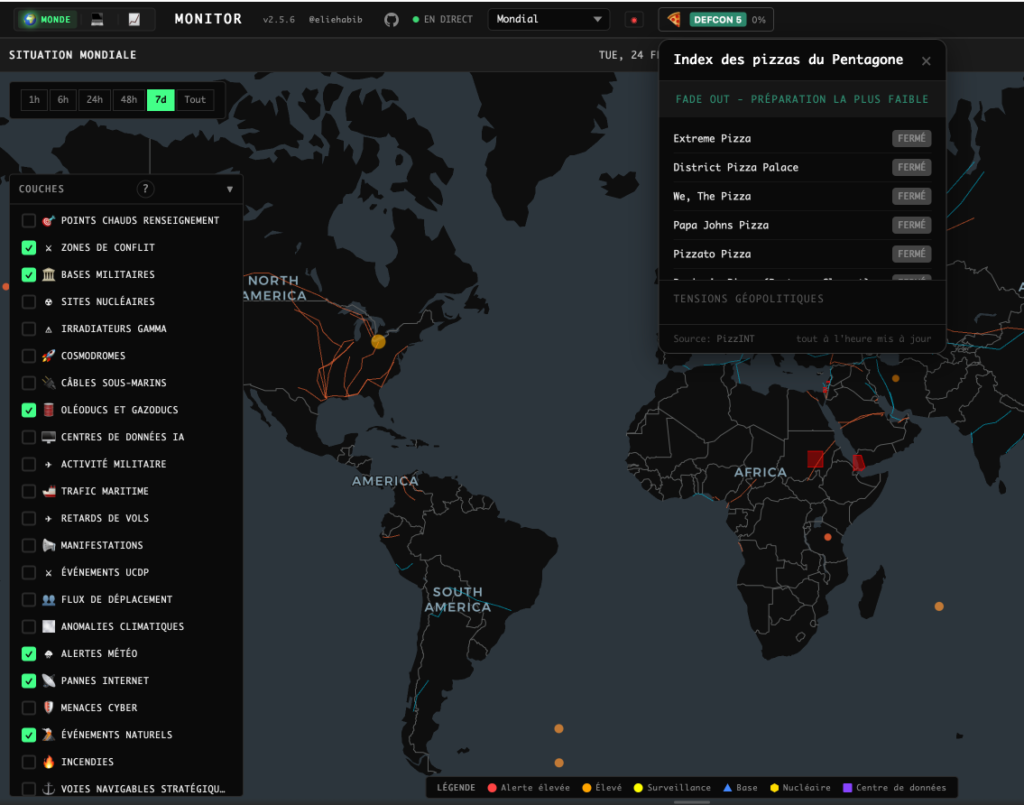This screenshot has height=805, width=1024.
Task: Close the Pentagon pizza index panel
Action: (926, 61)
